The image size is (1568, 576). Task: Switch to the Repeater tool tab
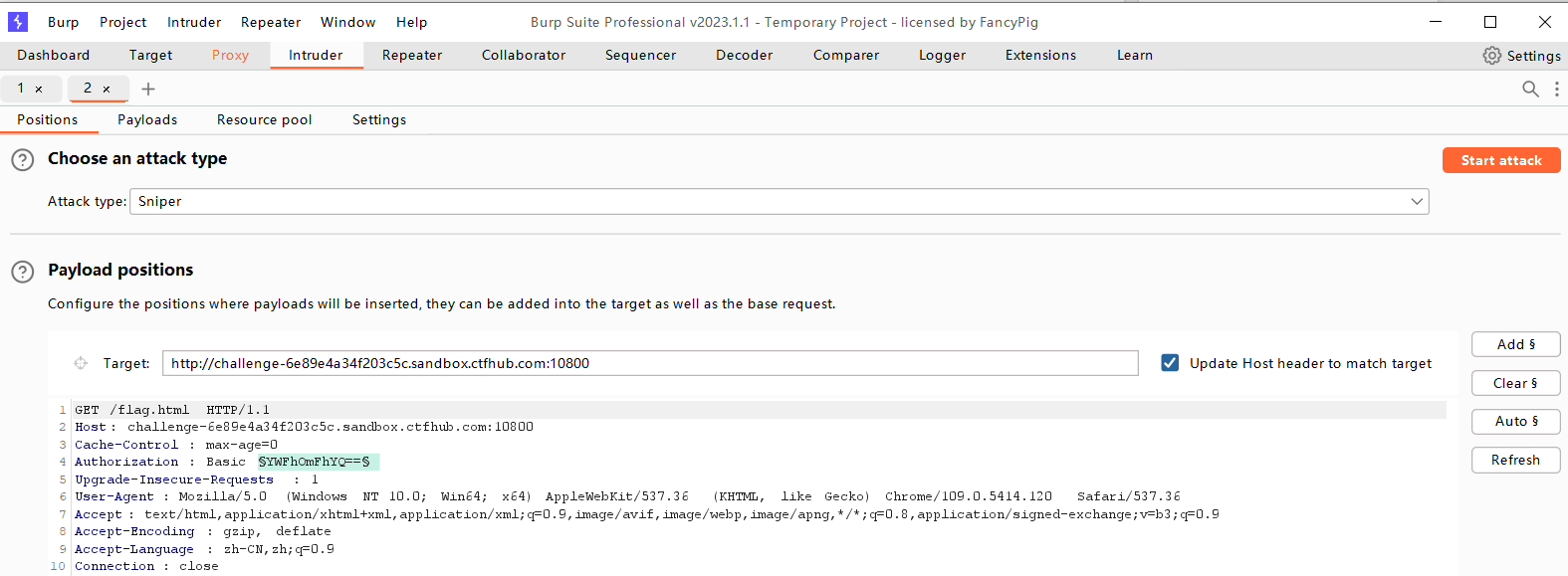click(412, 56)
